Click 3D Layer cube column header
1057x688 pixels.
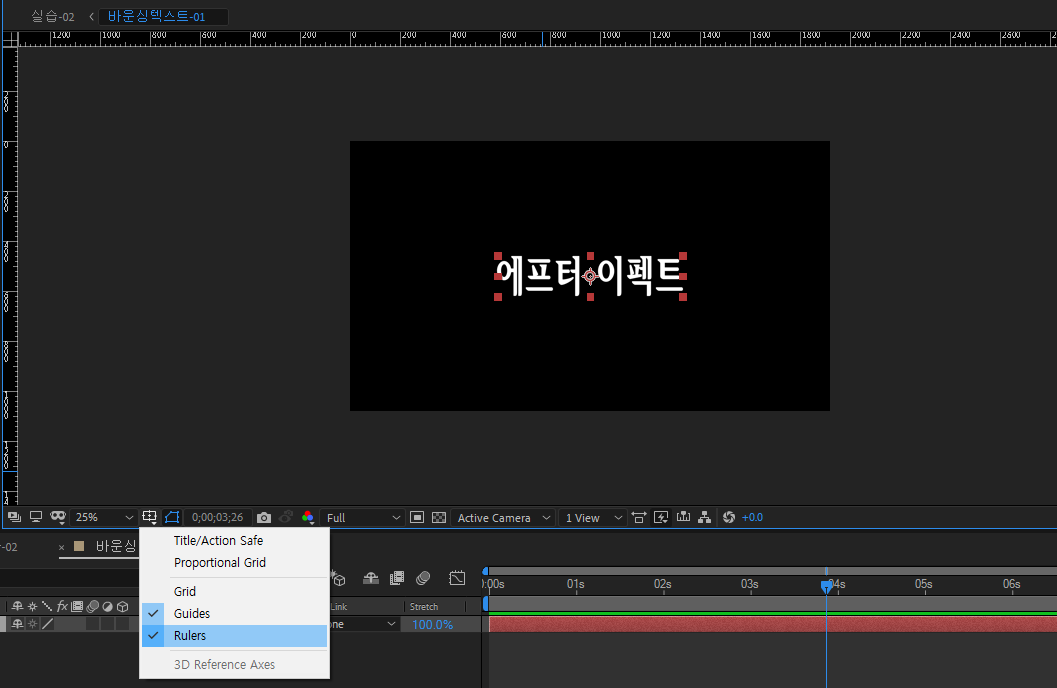click(123, 606)
